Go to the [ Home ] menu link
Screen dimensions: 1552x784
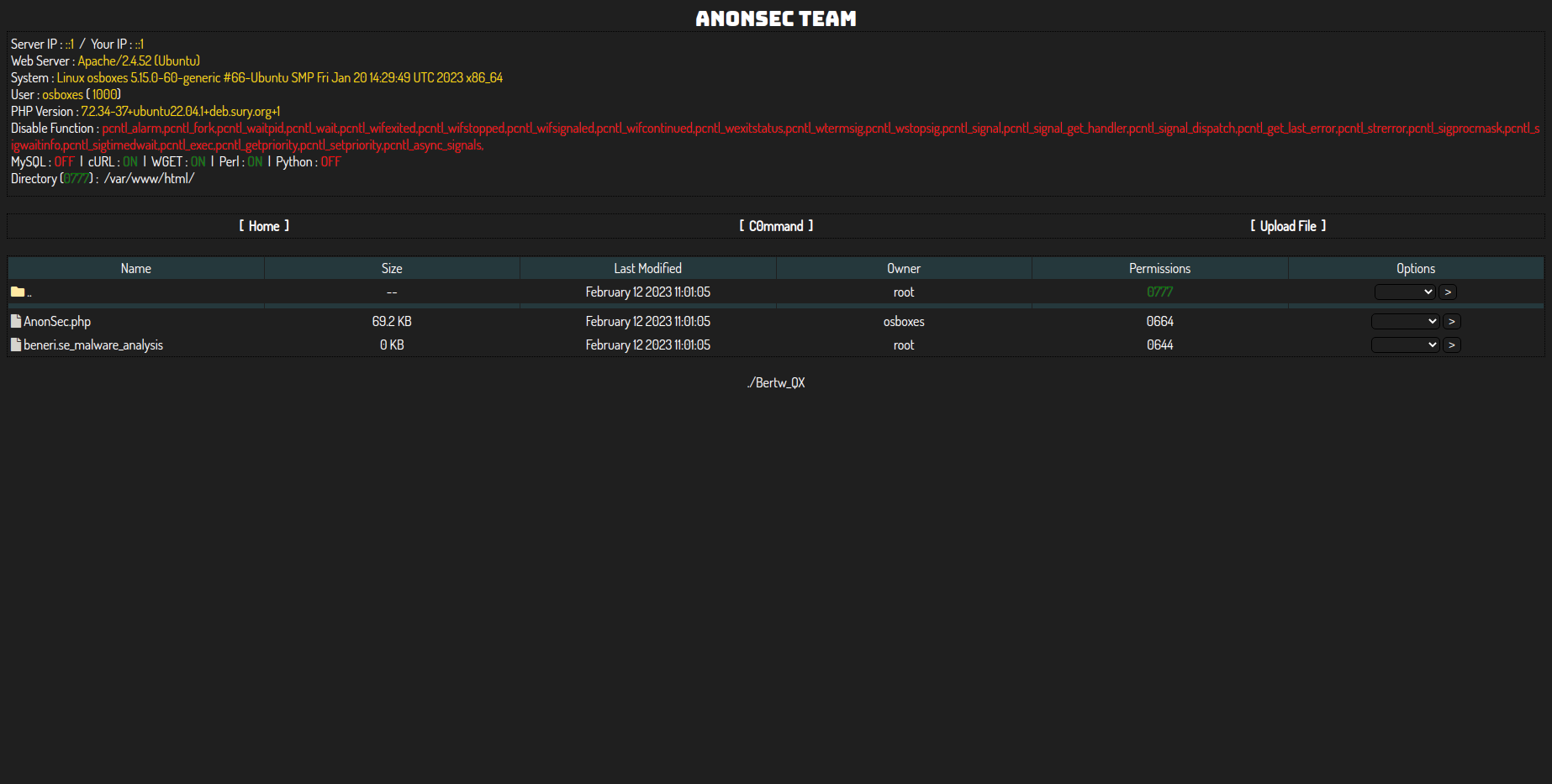point(264,226)
